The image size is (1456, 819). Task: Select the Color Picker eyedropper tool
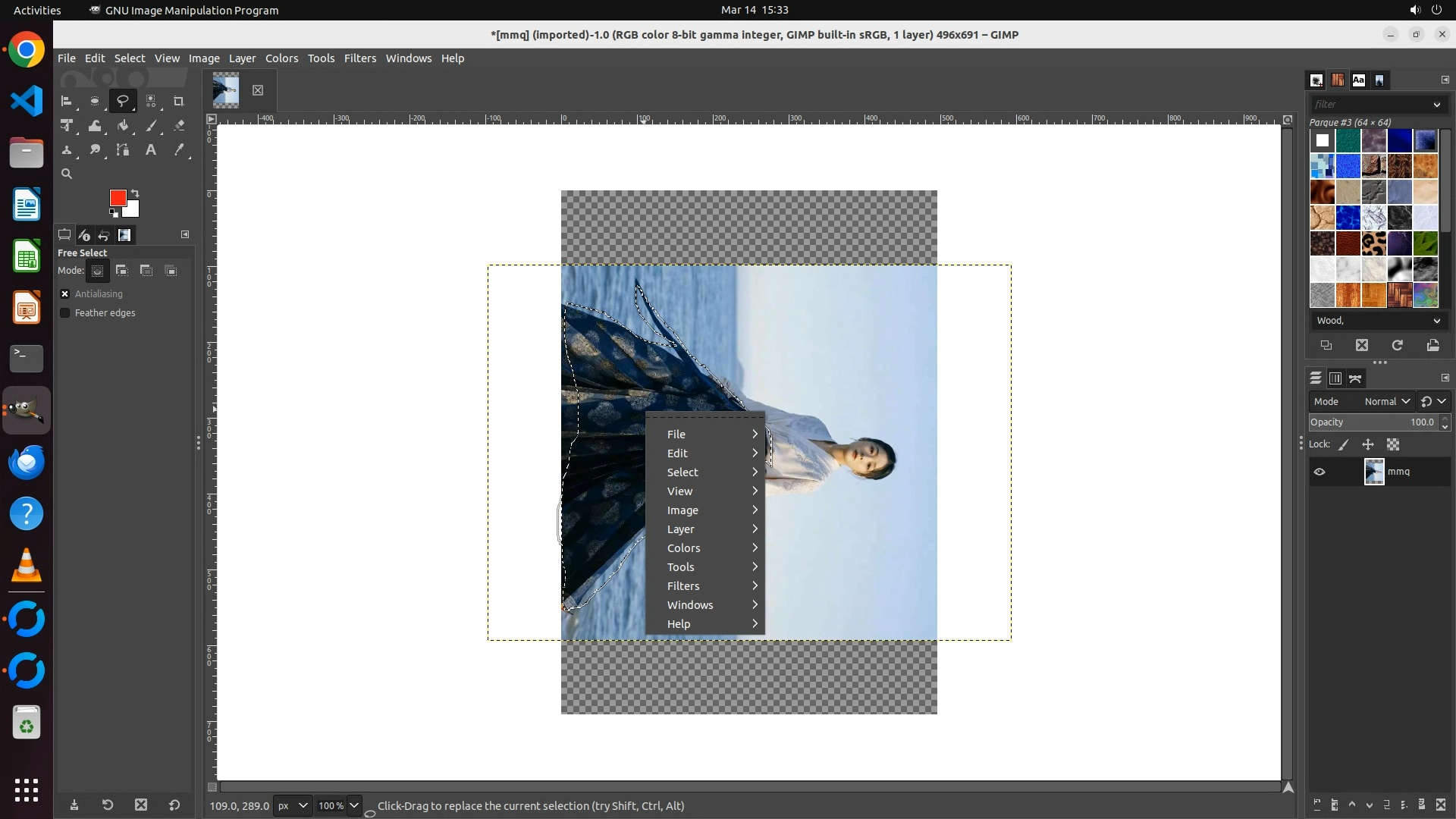coord(179,150)
